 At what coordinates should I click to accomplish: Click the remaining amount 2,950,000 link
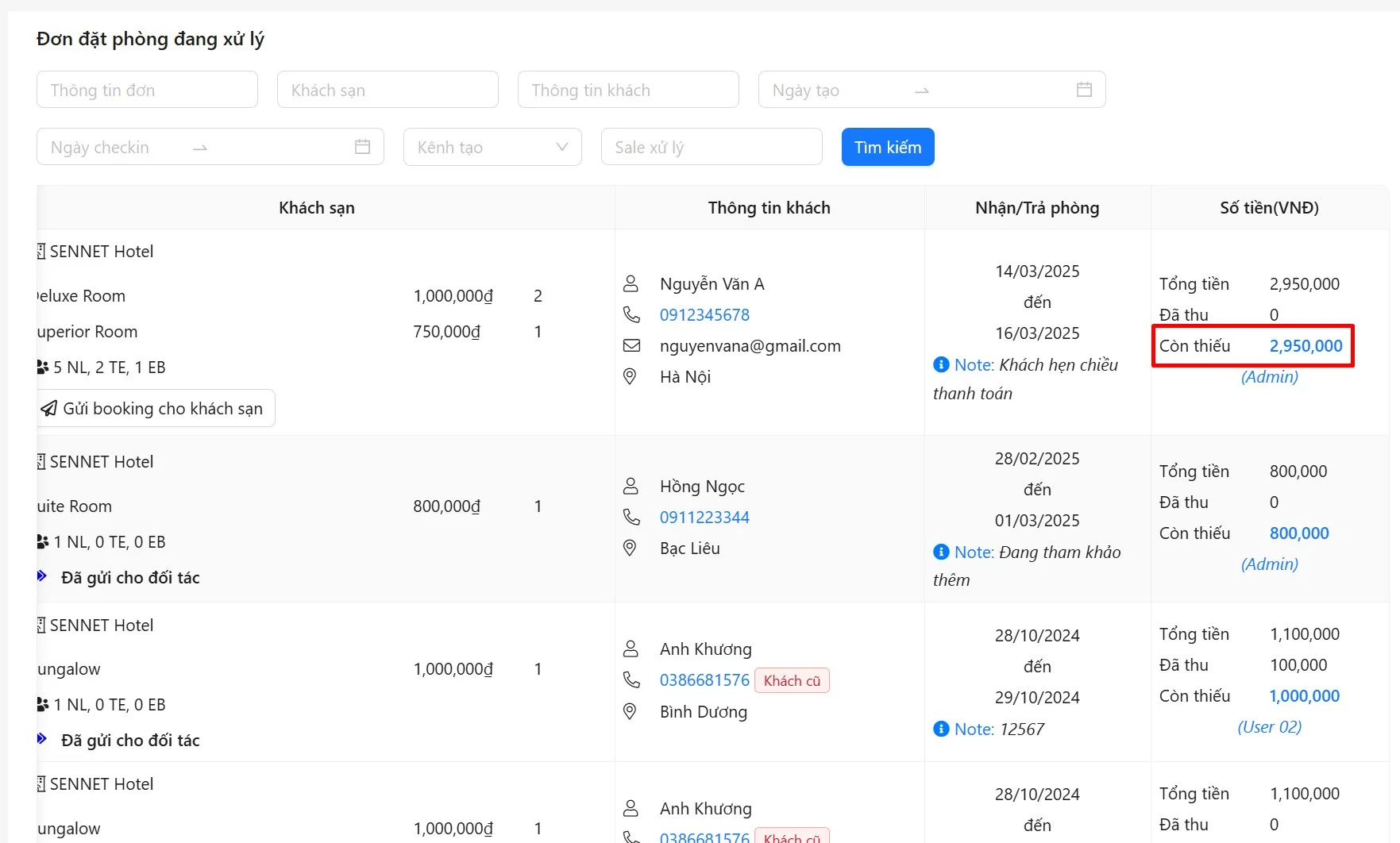1306,345
